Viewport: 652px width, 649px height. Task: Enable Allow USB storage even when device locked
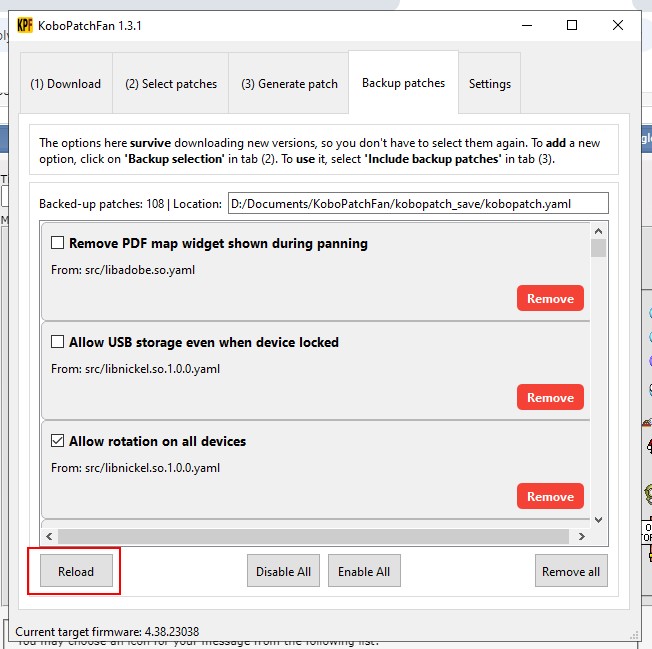pyautogui.click(x=57, y=342)
